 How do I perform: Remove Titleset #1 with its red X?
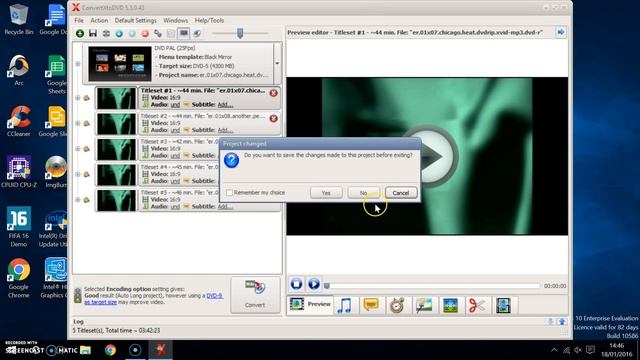(x=273, y=93)
